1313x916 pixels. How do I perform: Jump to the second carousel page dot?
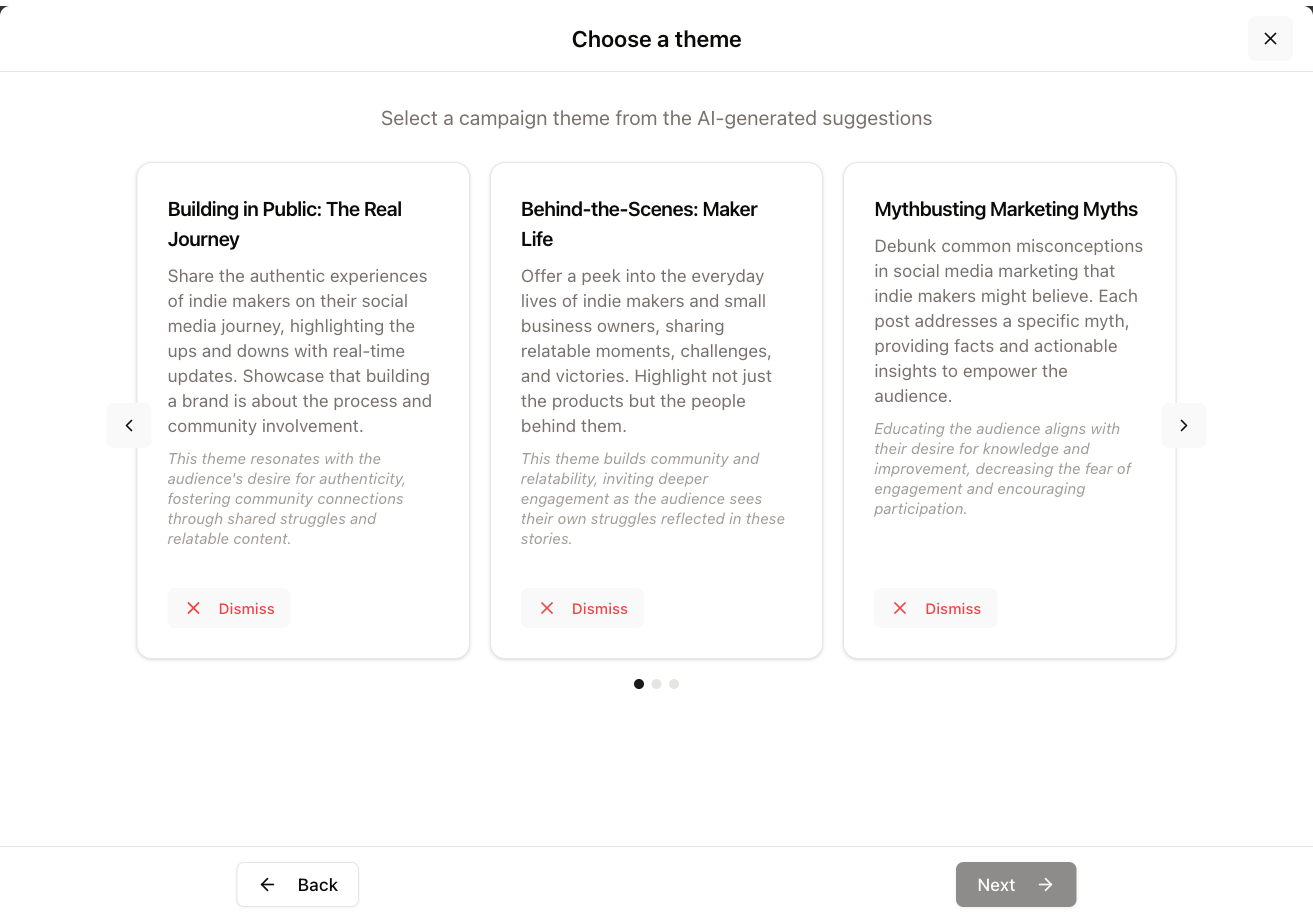point(656,684)
